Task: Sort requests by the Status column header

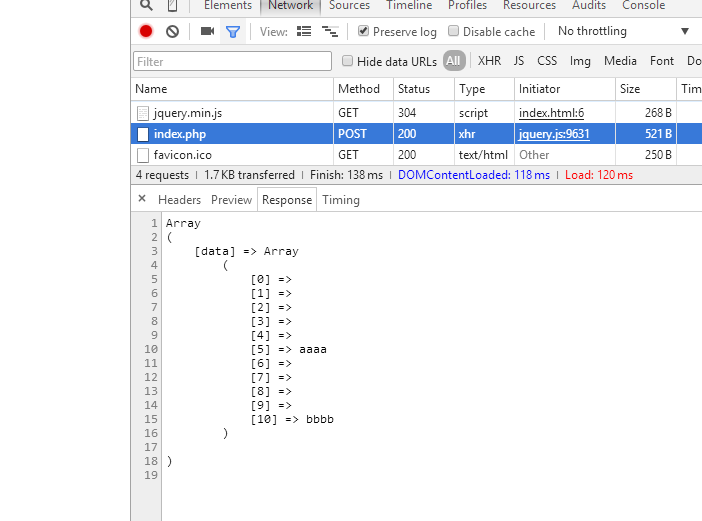Action: pyautogui.click(x=424, y=89)
